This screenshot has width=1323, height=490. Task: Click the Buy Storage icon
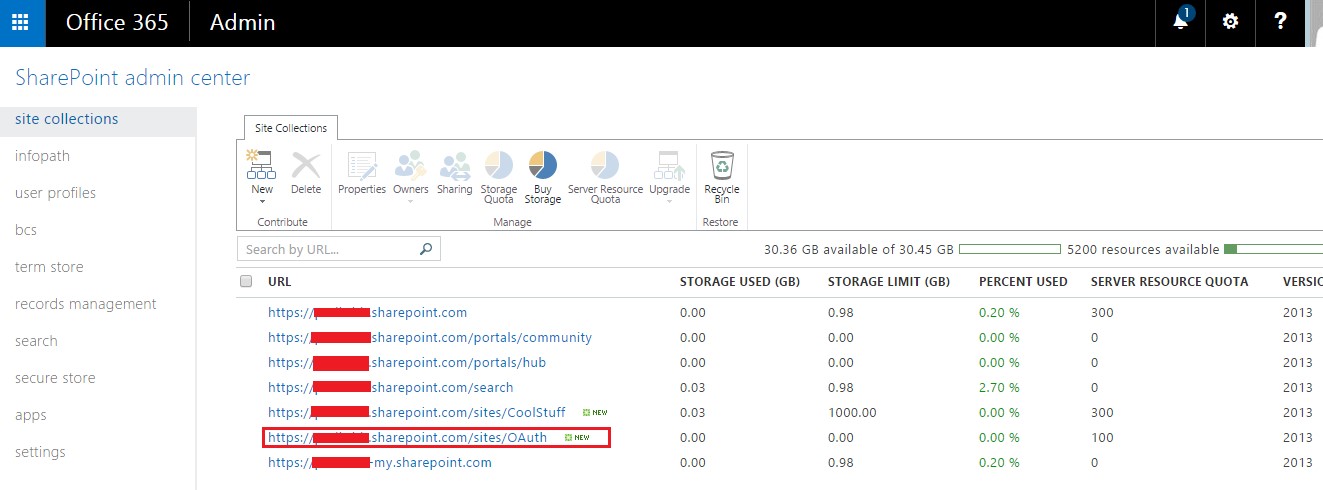543,165
